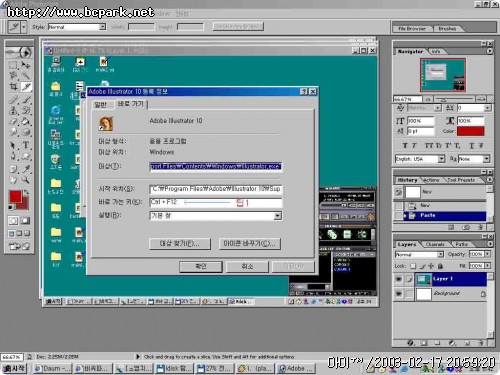Toggle faux bold character style
This screenshot has width=500, height=375.
point(405,146)
